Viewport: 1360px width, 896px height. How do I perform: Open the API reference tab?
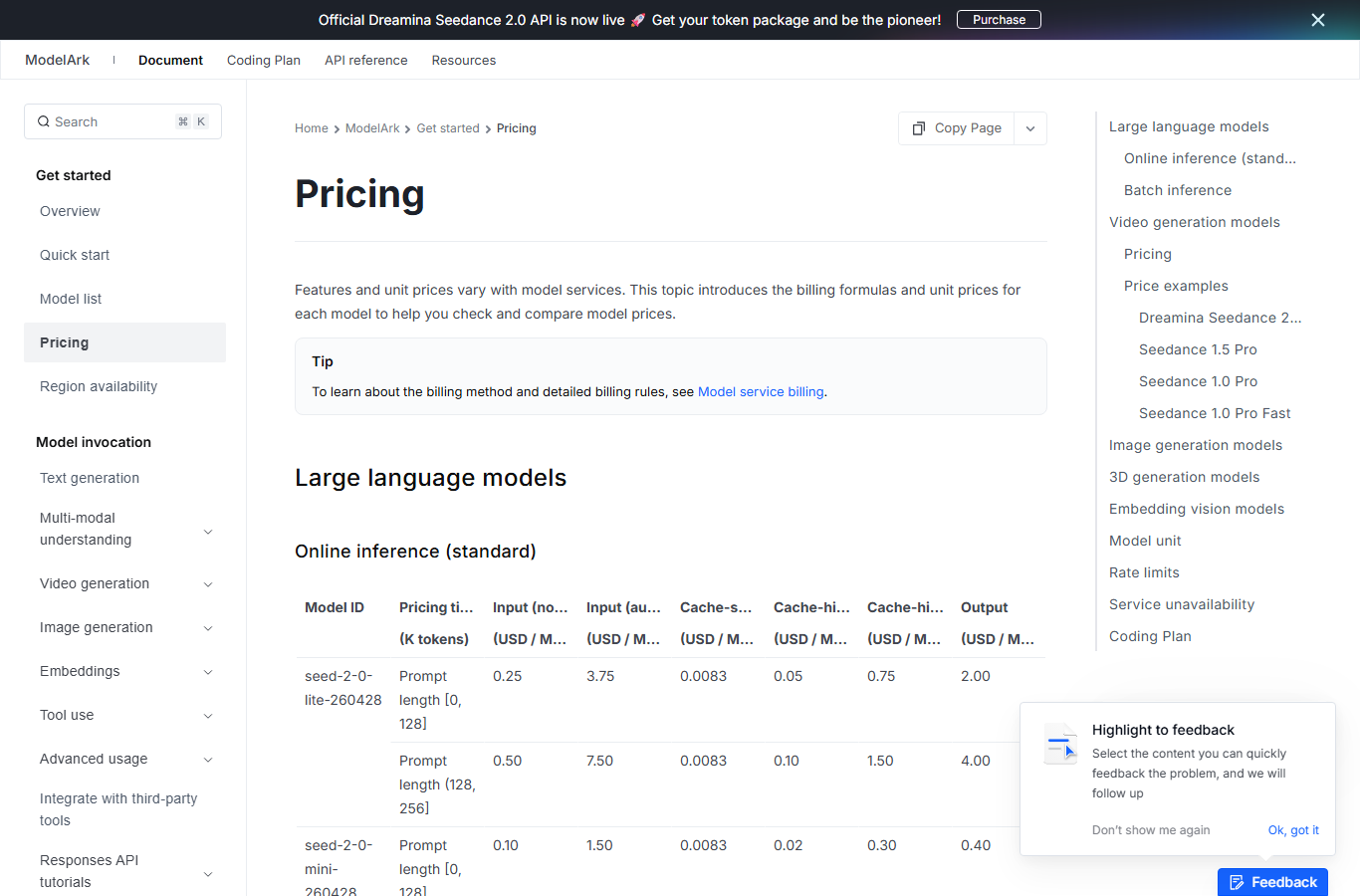pos(366,60)
